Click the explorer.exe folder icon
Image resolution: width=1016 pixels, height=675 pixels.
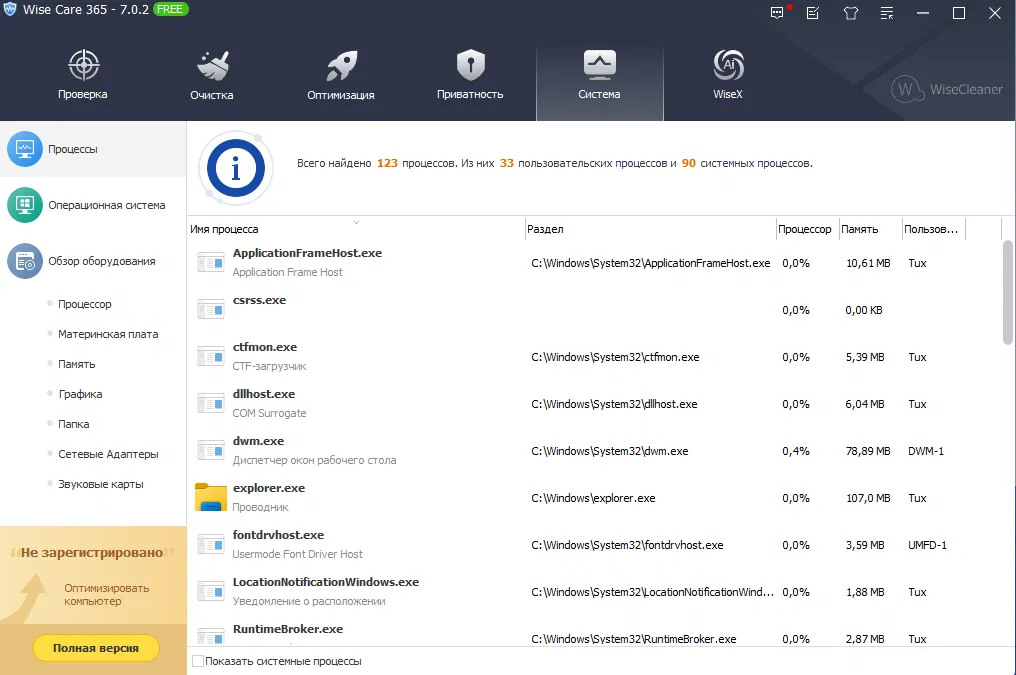coord(211,498)
